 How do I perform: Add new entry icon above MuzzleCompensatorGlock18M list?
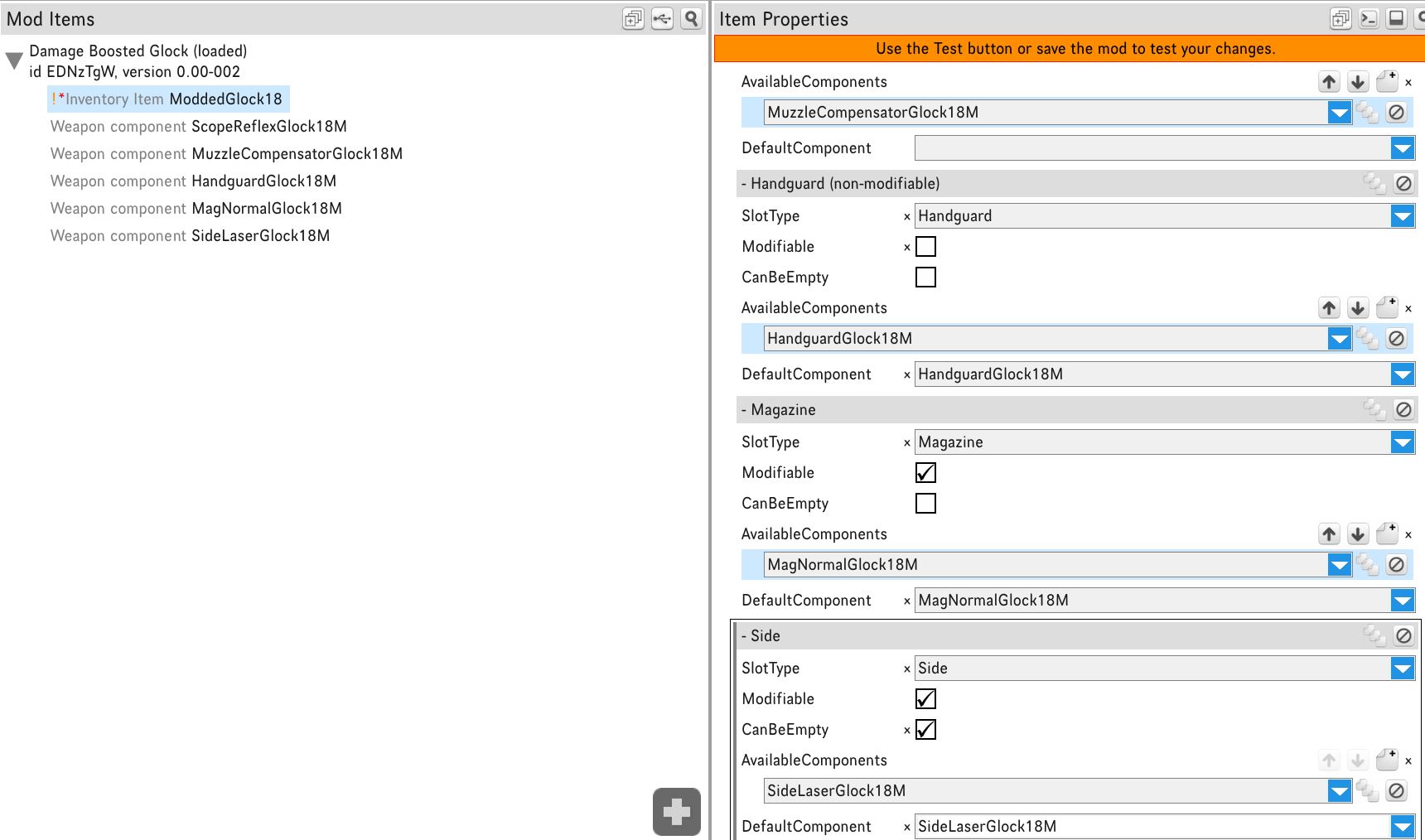(1387, 81)
